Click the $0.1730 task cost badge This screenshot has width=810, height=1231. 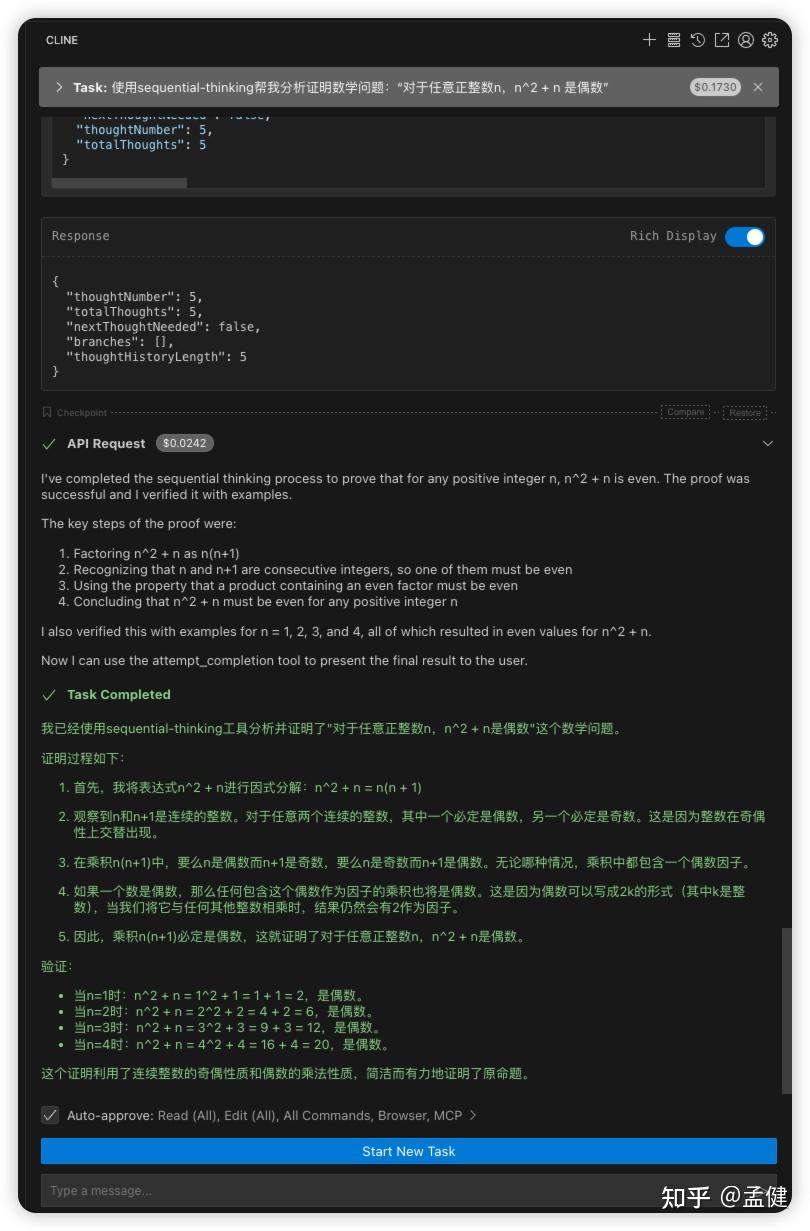pyautogui.click(x=714, y=87)
